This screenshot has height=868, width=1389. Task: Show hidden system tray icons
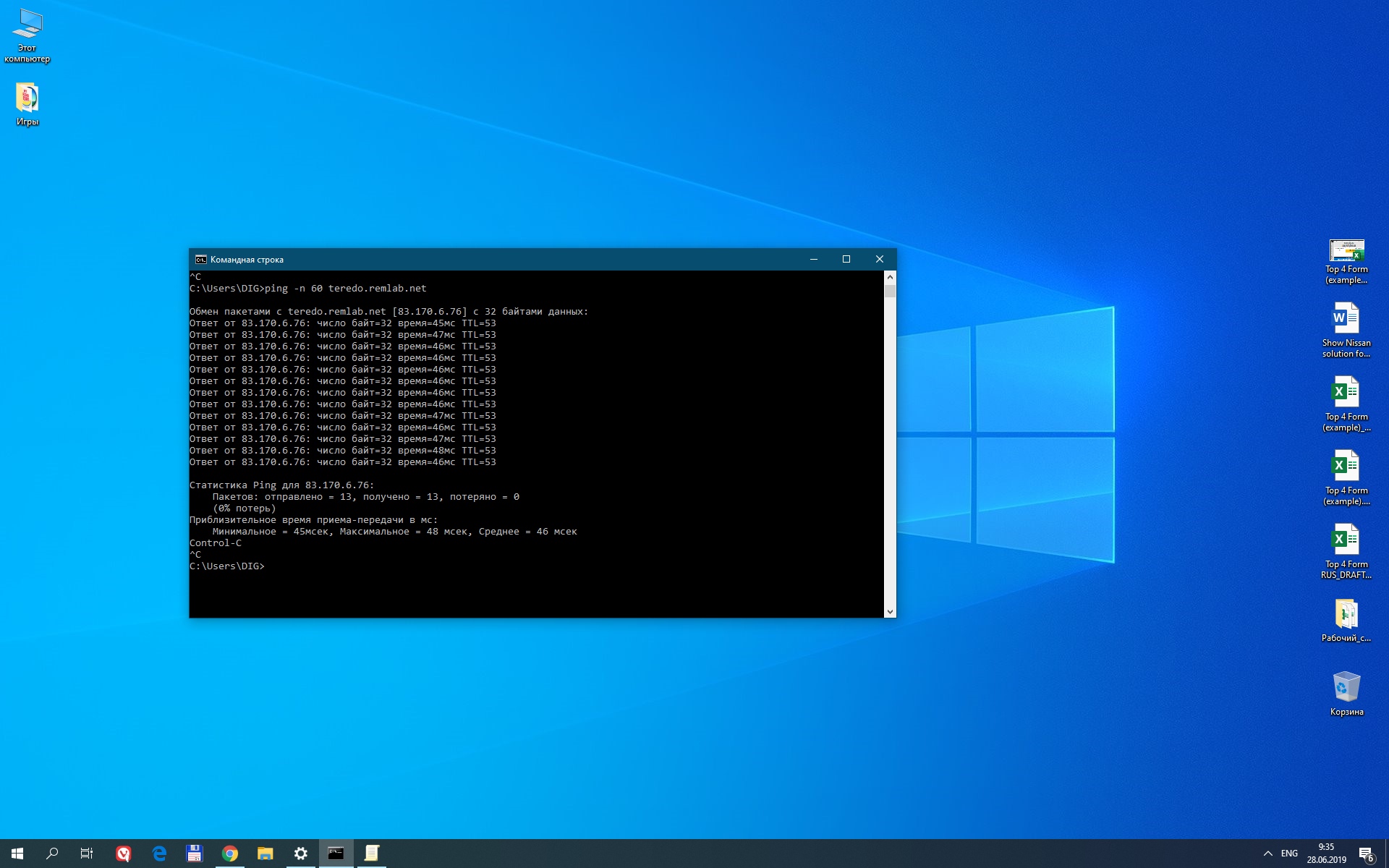[x=1267, y=854]
